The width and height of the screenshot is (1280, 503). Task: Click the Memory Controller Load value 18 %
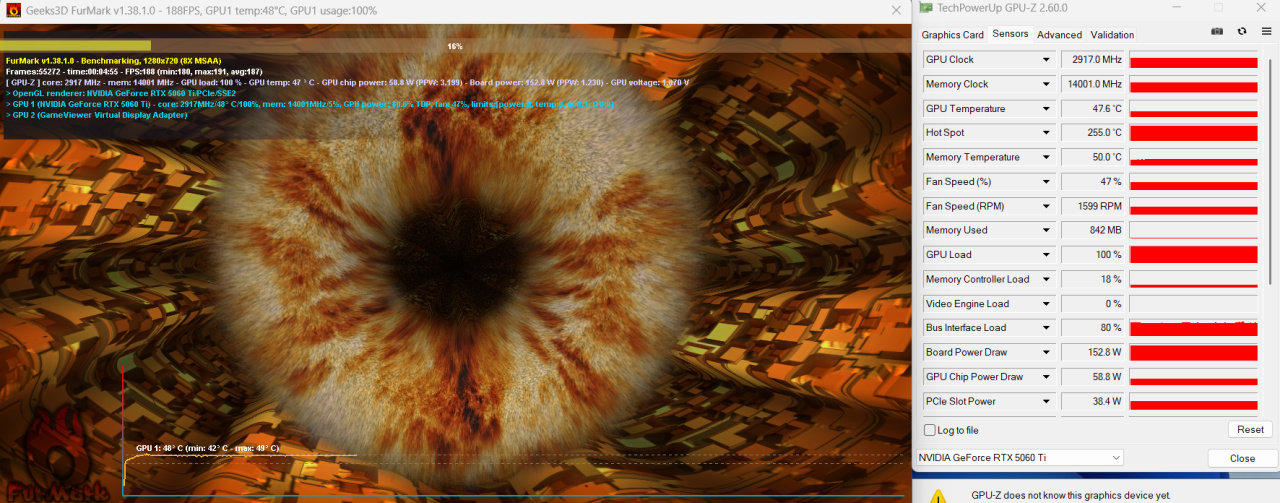1092,279
